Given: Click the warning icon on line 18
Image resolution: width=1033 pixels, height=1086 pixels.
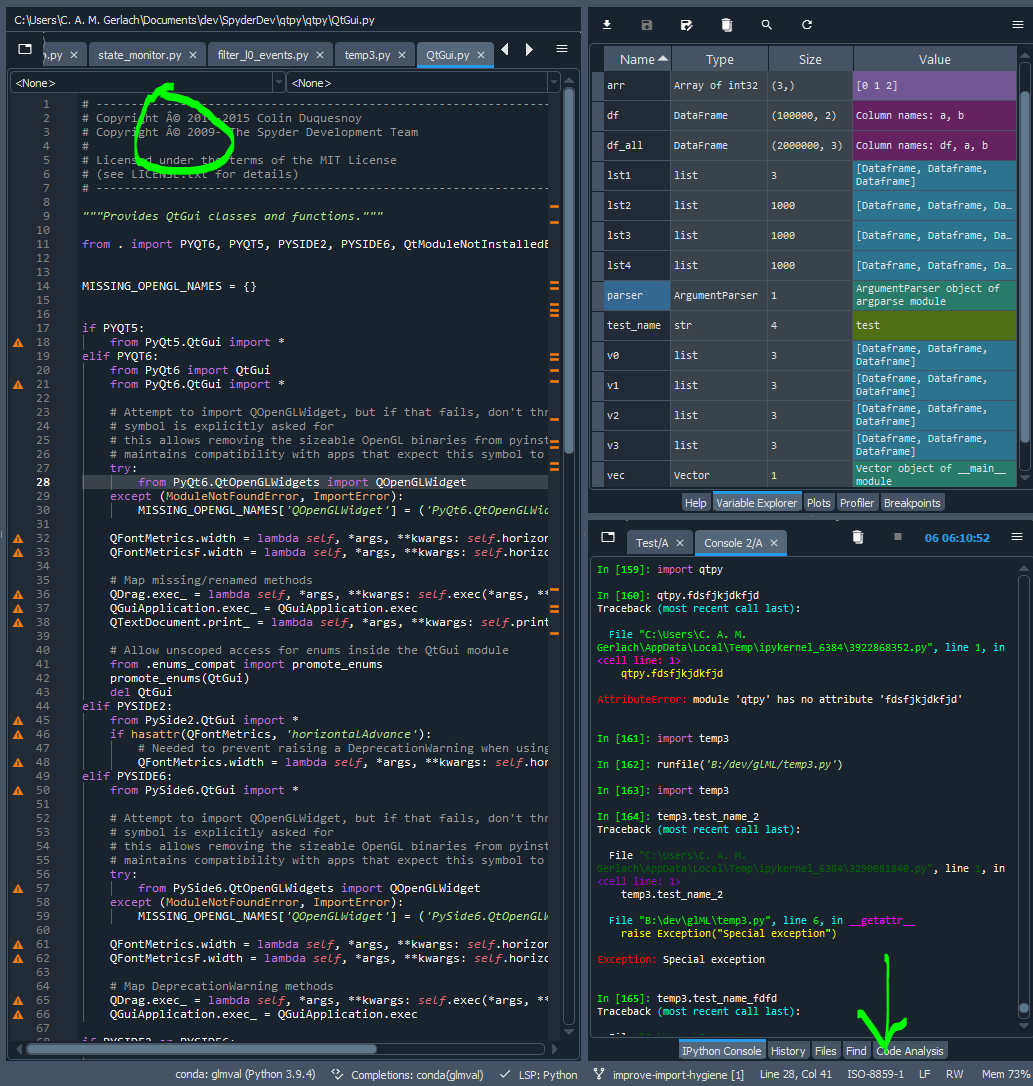Looking at the screenshot, I should coord(18,342).
